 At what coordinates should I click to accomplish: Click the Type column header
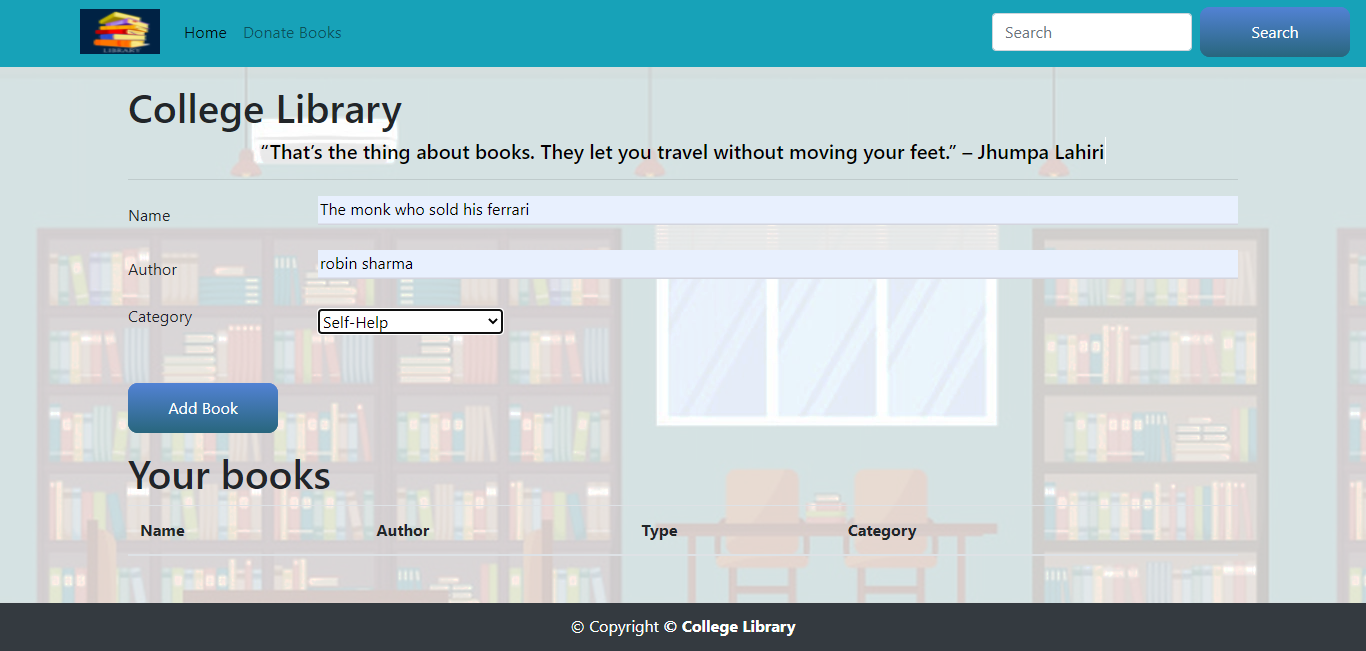click(x=659, y=531)
